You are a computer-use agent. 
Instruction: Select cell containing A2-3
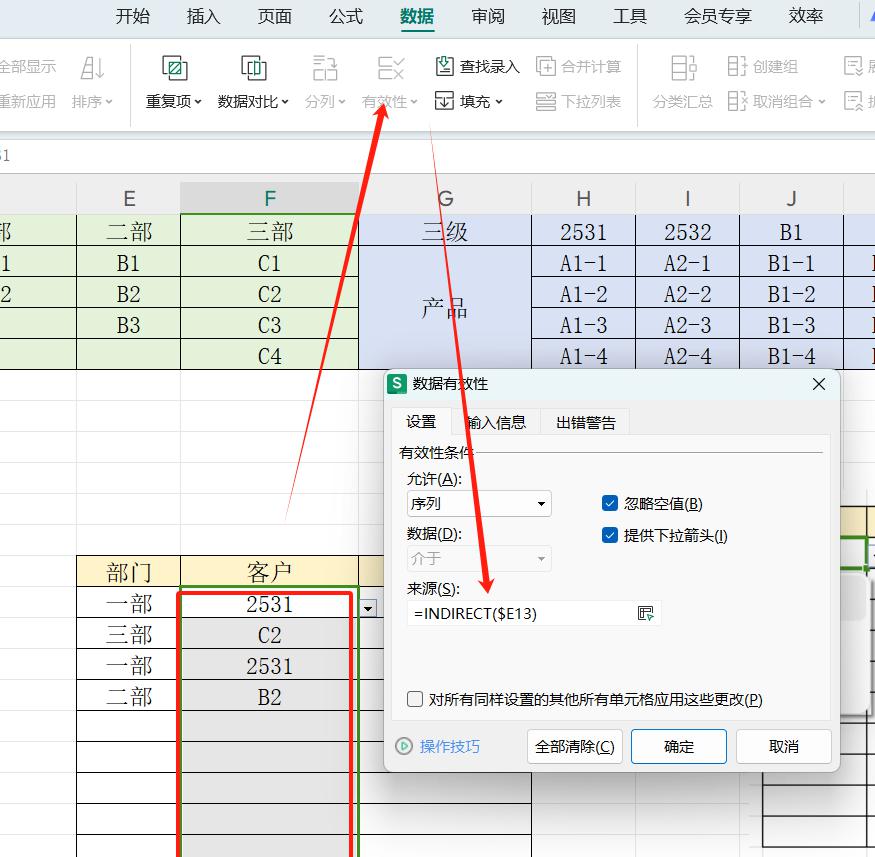point(688,324)
